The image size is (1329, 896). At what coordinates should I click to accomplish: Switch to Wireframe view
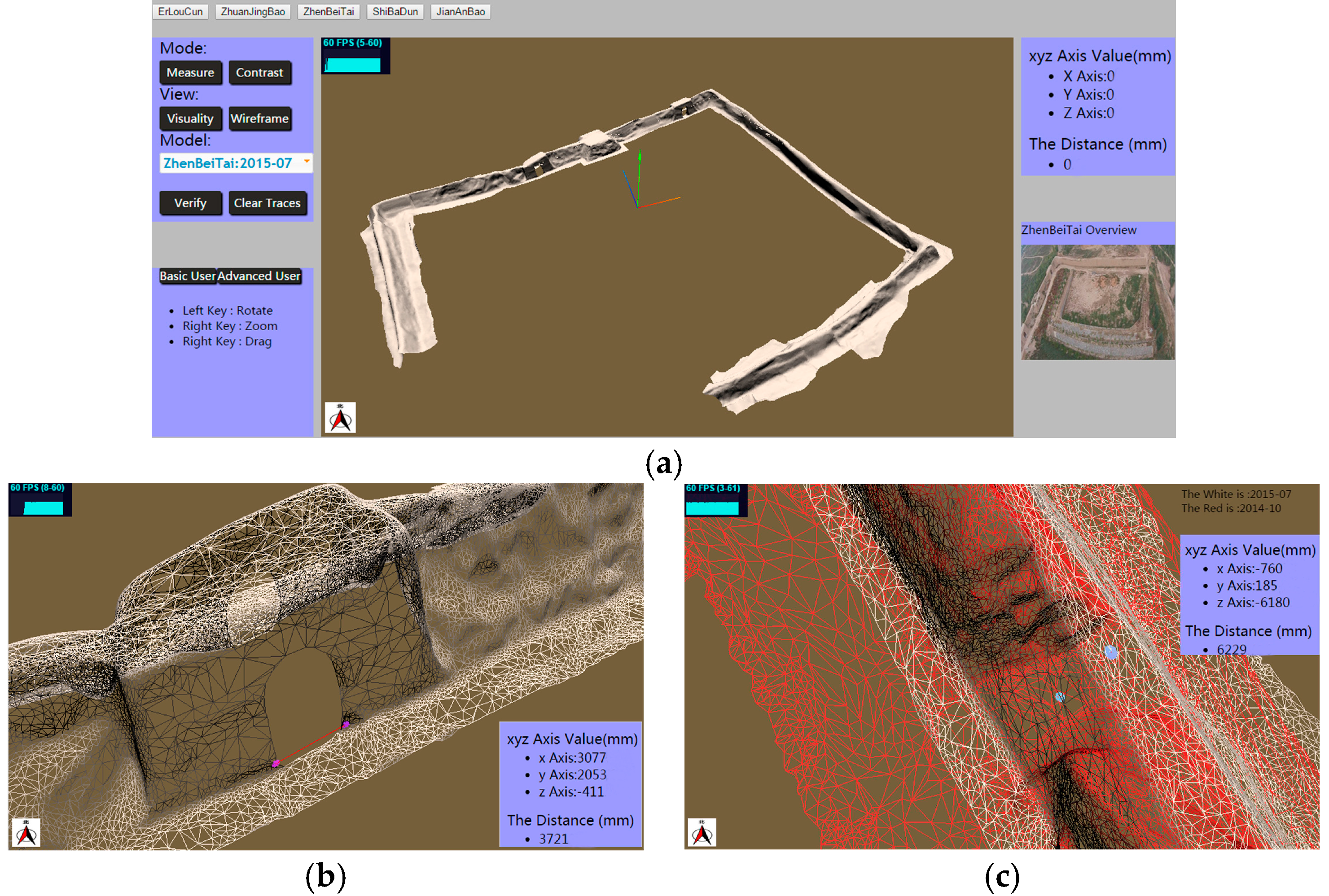point(260,119)
